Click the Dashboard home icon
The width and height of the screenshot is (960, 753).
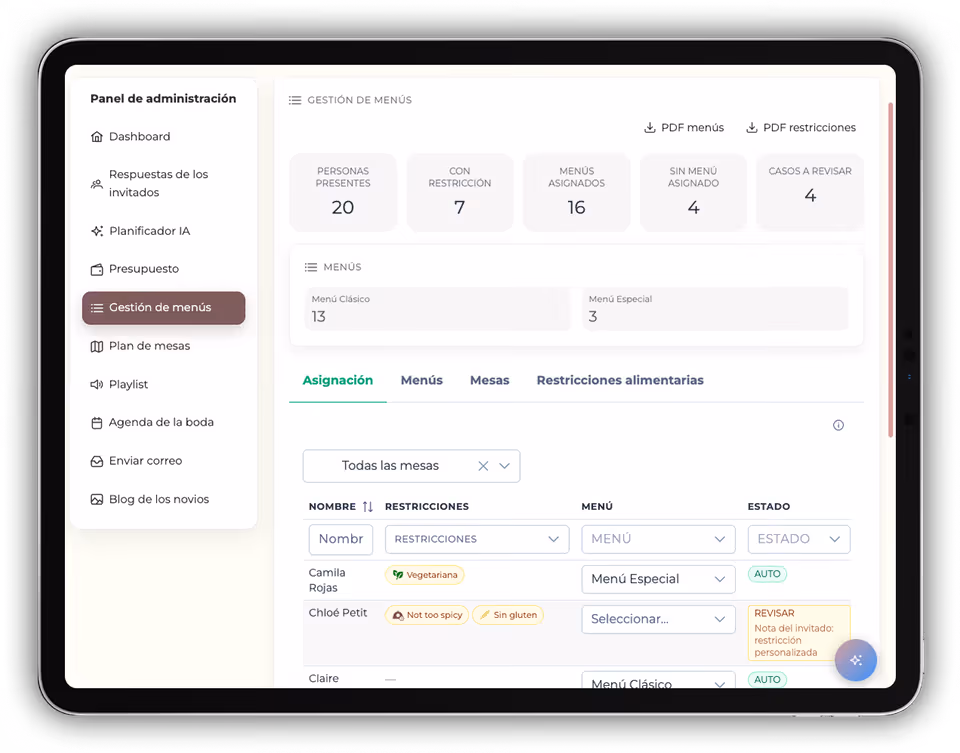tap(97, 137)
